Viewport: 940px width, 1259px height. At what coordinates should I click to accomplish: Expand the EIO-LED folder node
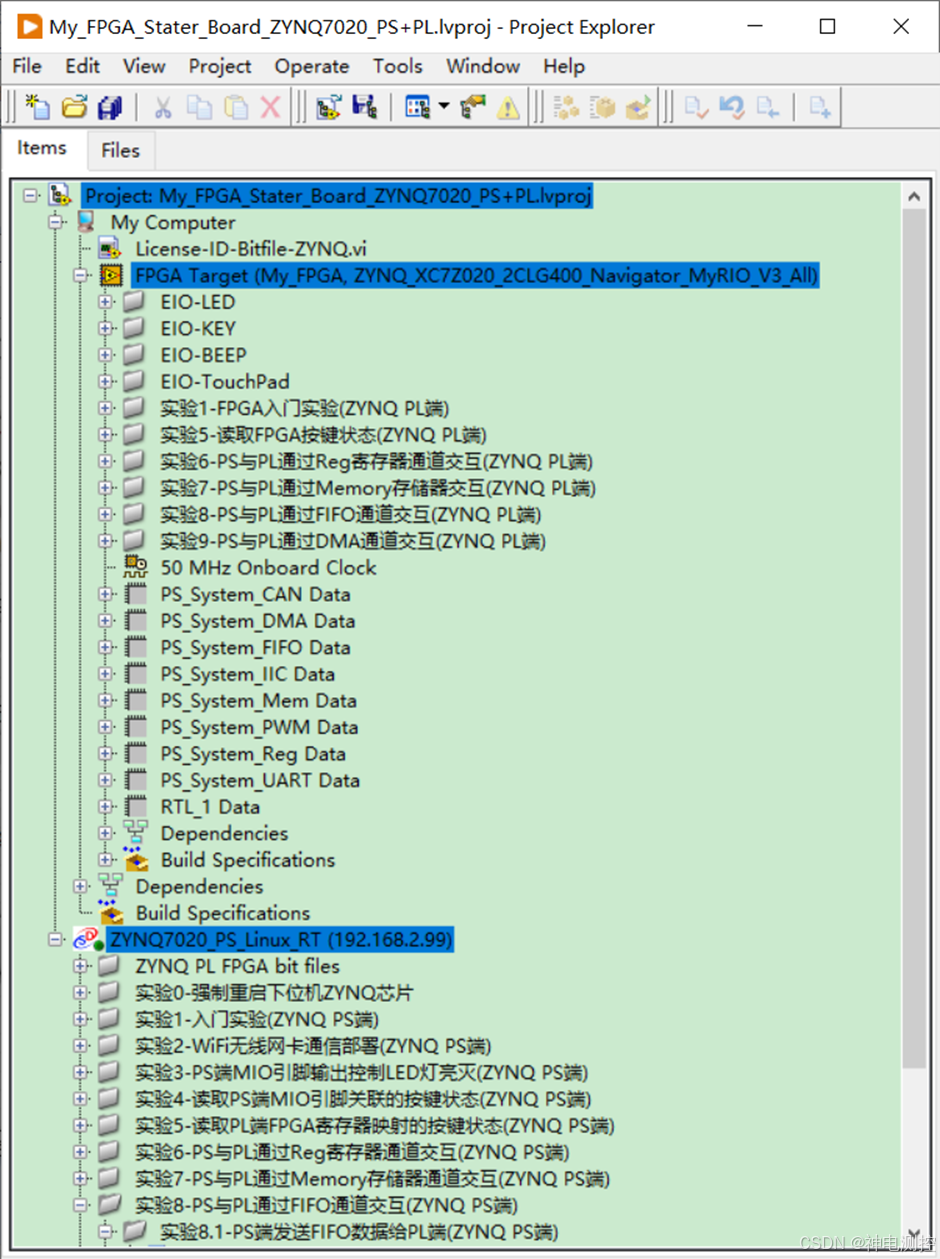105,302
